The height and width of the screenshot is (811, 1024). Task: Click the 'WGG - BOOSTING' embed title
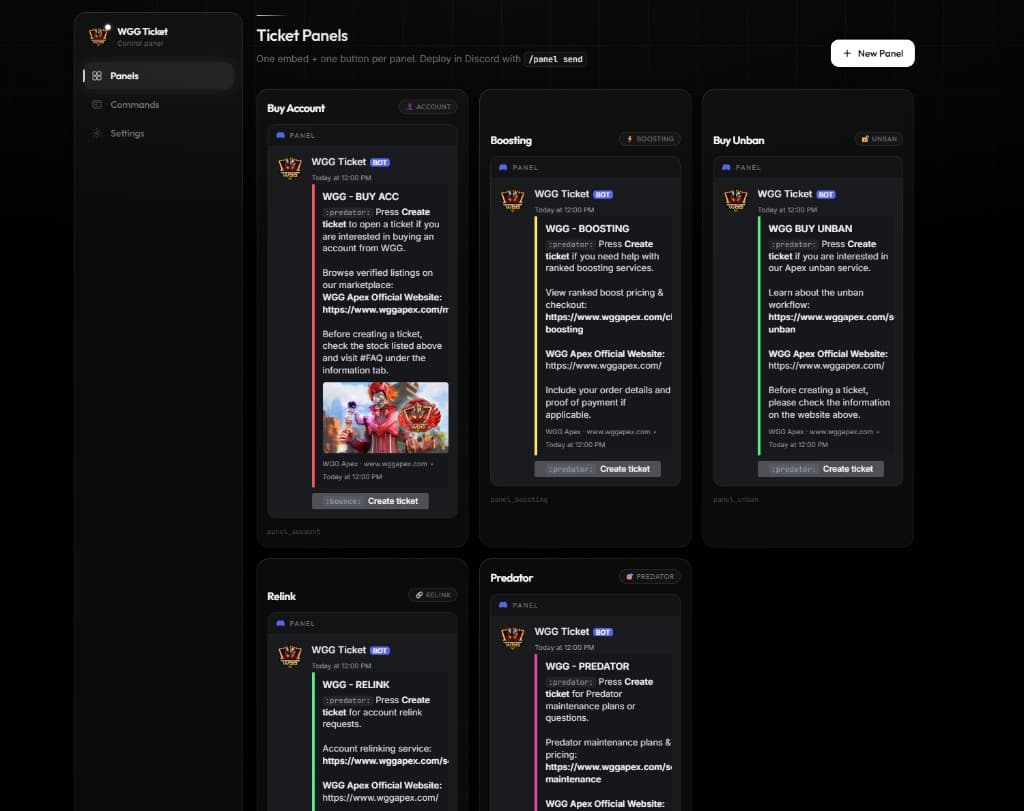(587, 229)
